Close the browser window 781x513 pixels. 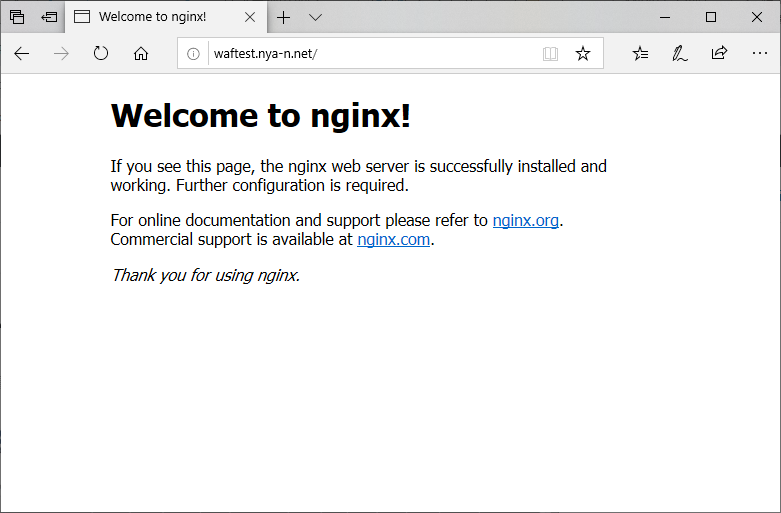757,17
